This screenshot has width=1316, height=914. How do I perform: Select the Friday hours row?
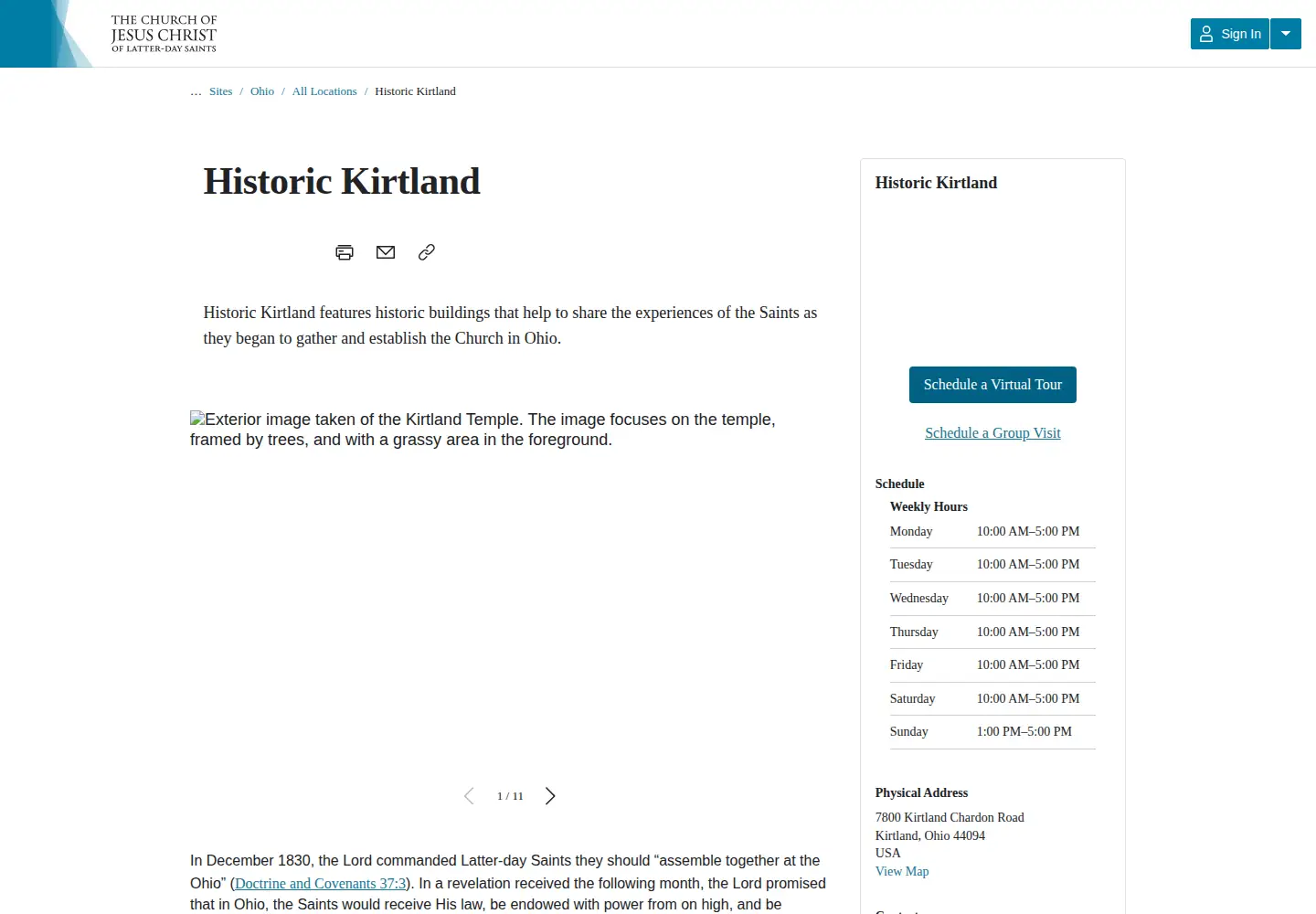992,665
